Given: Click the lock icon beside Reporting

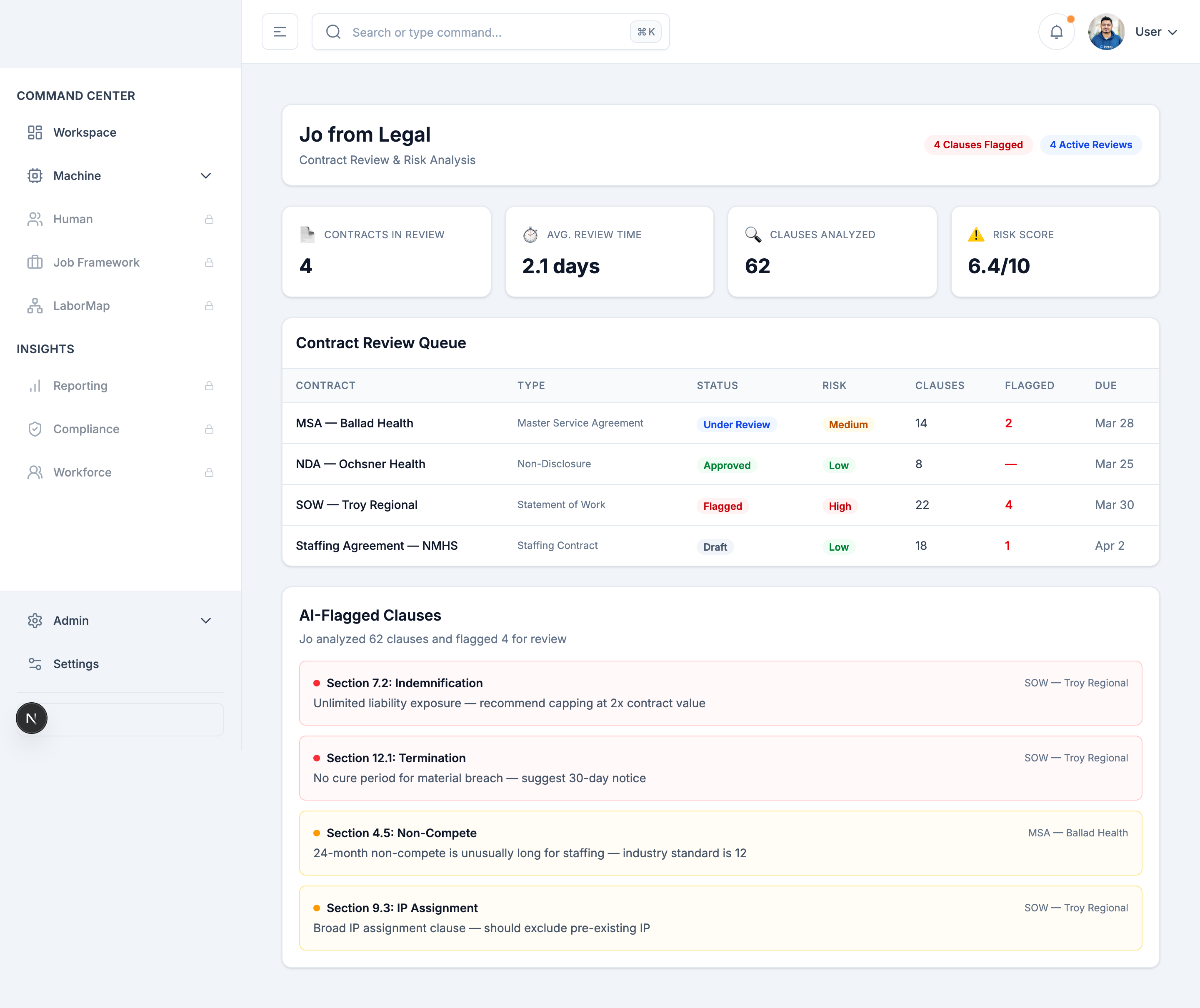Looking at the screenshot, I should point(209,386).
